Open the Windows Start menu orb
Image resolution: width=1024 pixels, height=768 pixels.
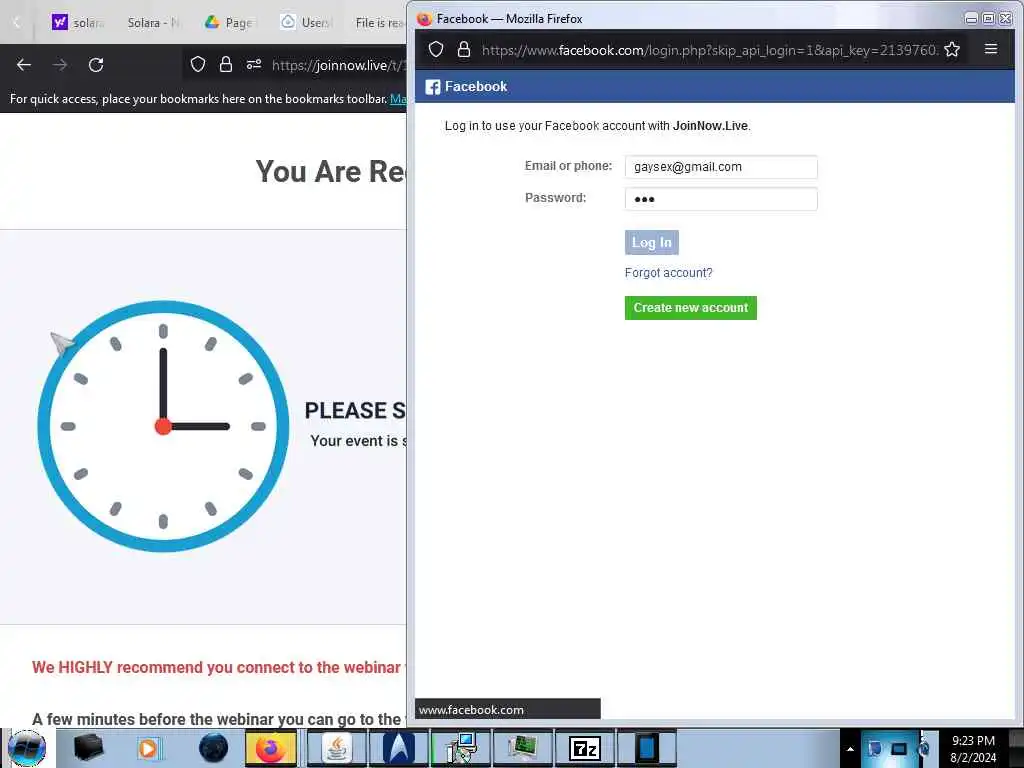coord(27,748)
